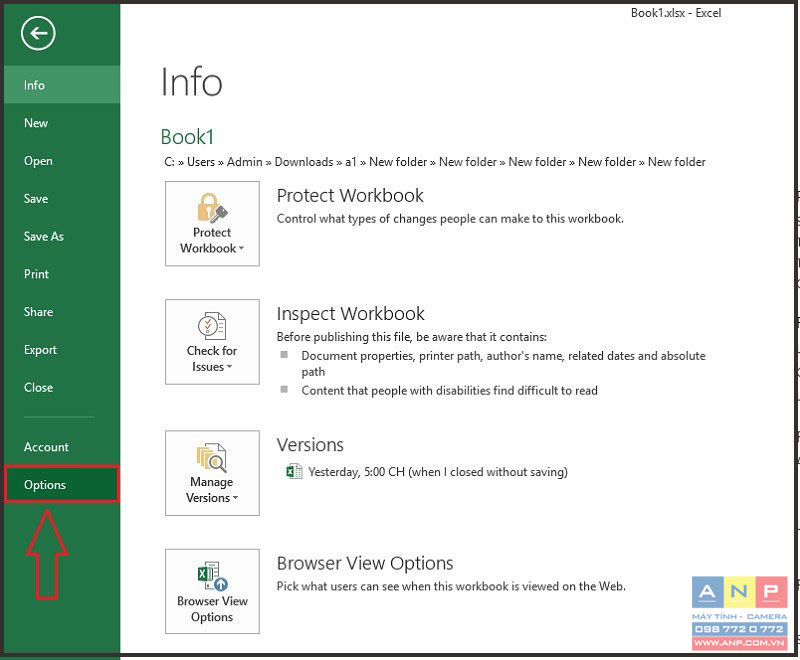Click the Info page heading
The height and width of the screenshot is (660, 800).
[192, 82]
